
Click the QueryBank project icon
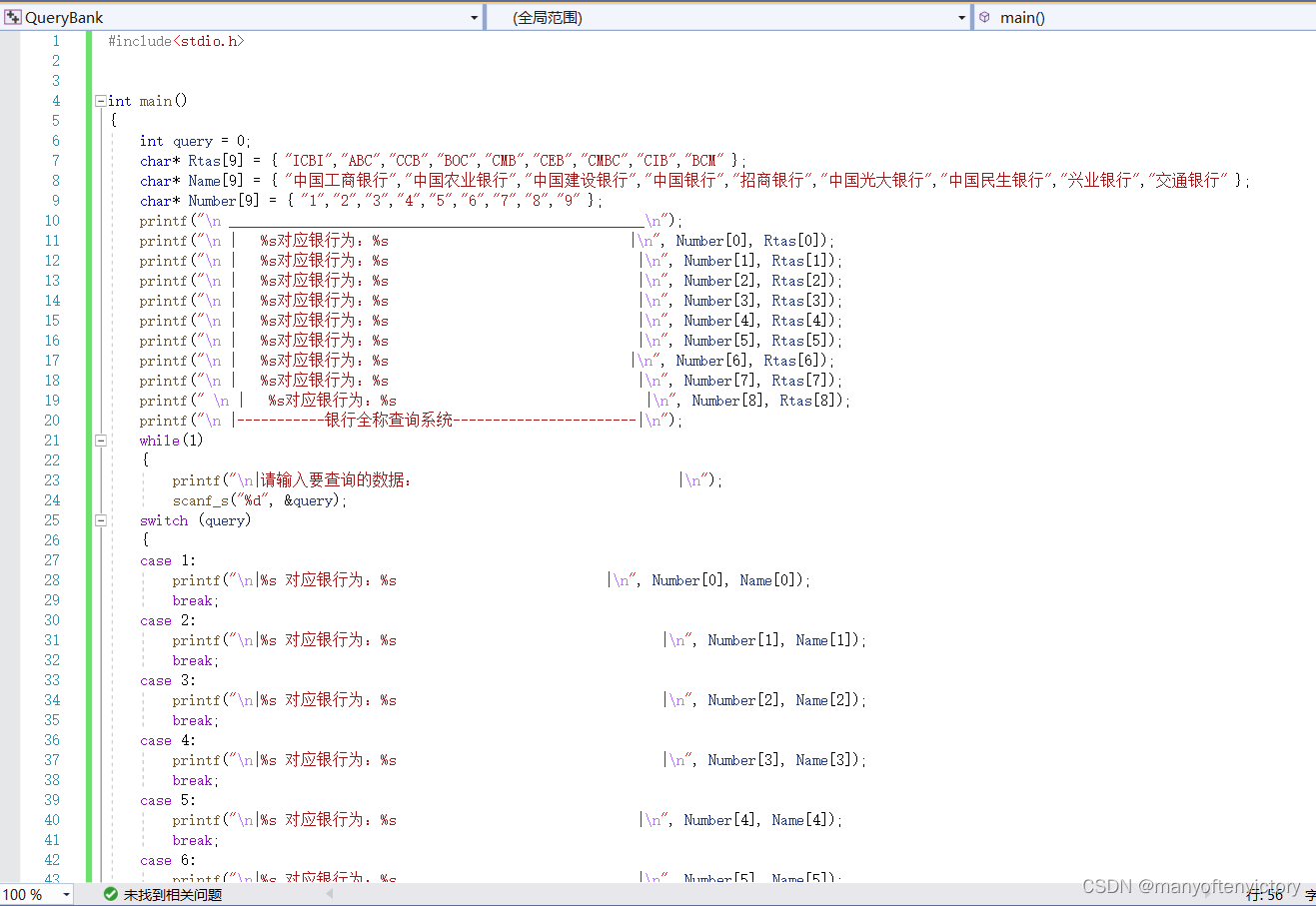(13, 17)
